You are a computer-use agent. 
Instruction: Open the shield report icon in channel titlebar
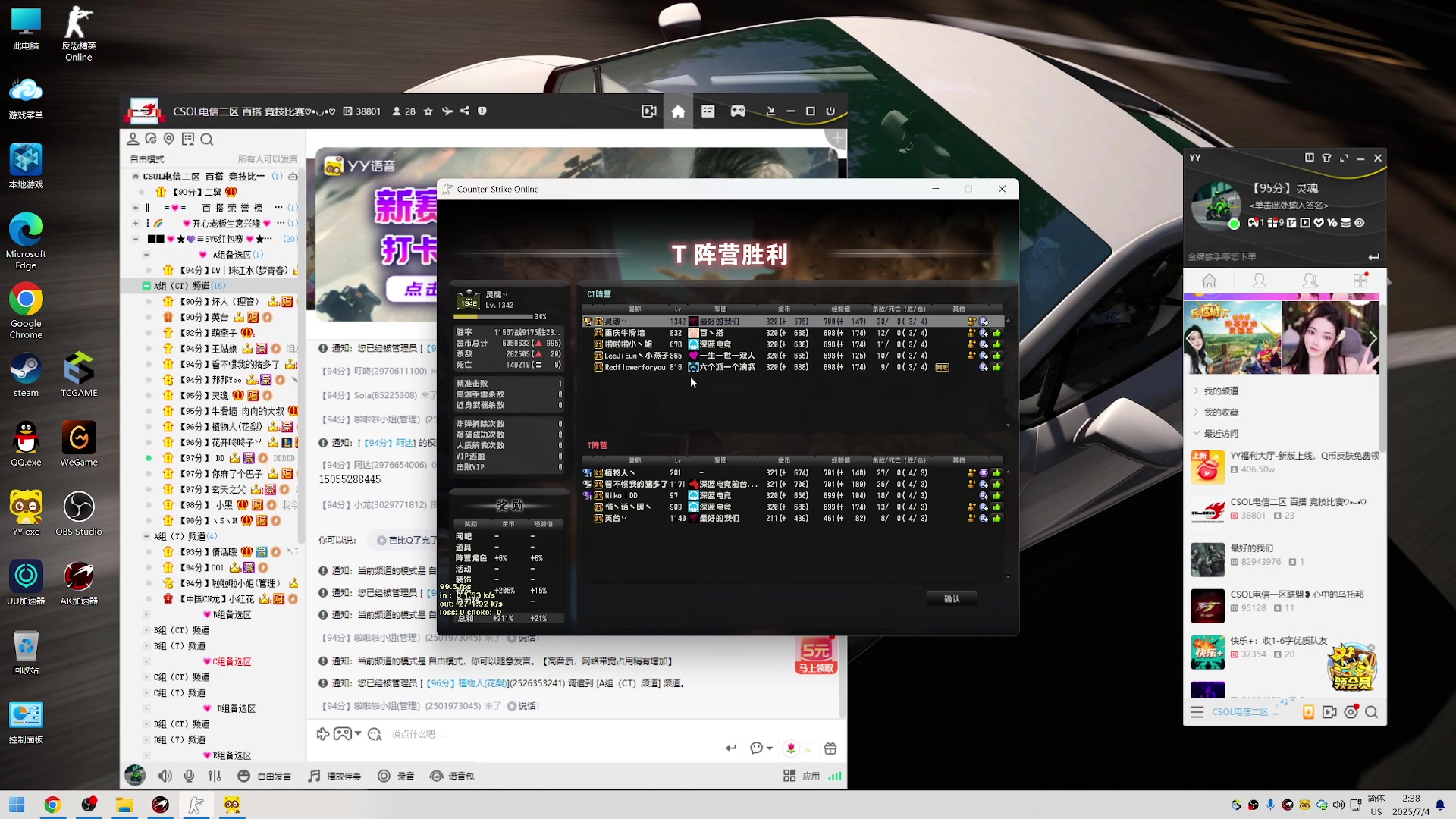pos(482,111)
